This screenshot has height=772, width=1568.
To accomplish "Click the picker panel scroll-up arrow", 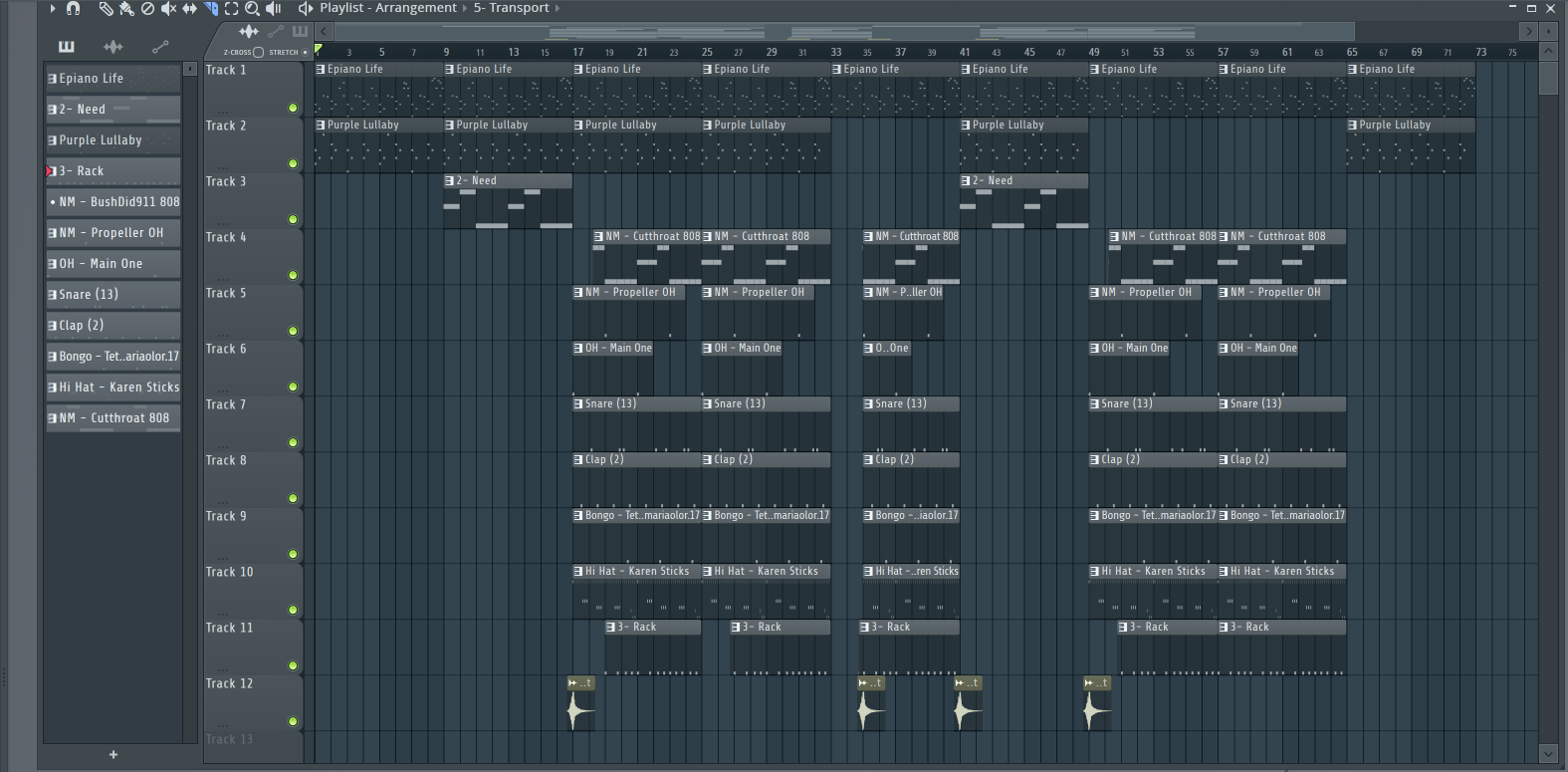I will [x=190, y=69].
